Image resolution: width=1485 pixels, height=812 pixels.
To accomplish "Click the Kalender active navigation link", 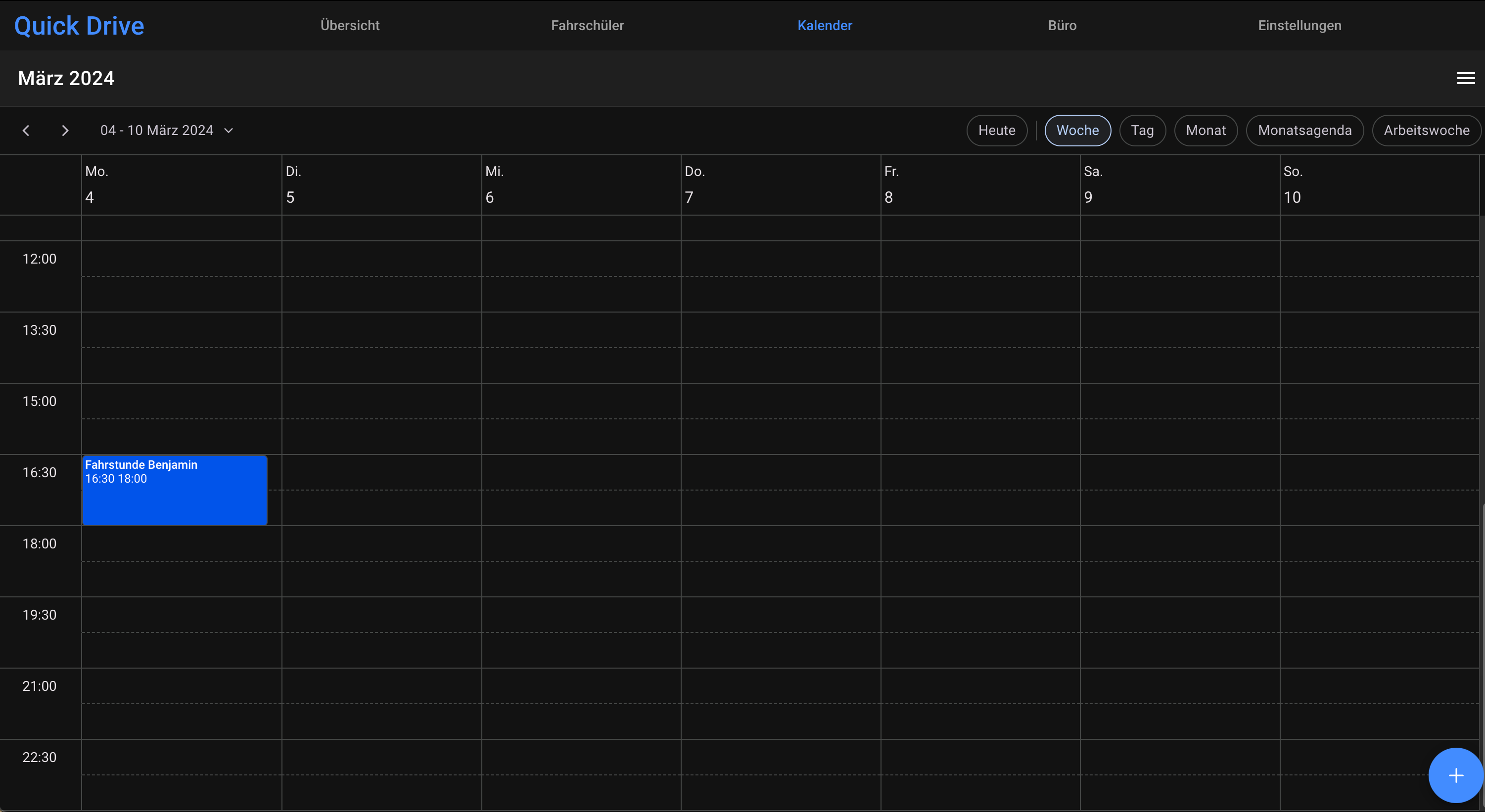I will pos(825,25).
